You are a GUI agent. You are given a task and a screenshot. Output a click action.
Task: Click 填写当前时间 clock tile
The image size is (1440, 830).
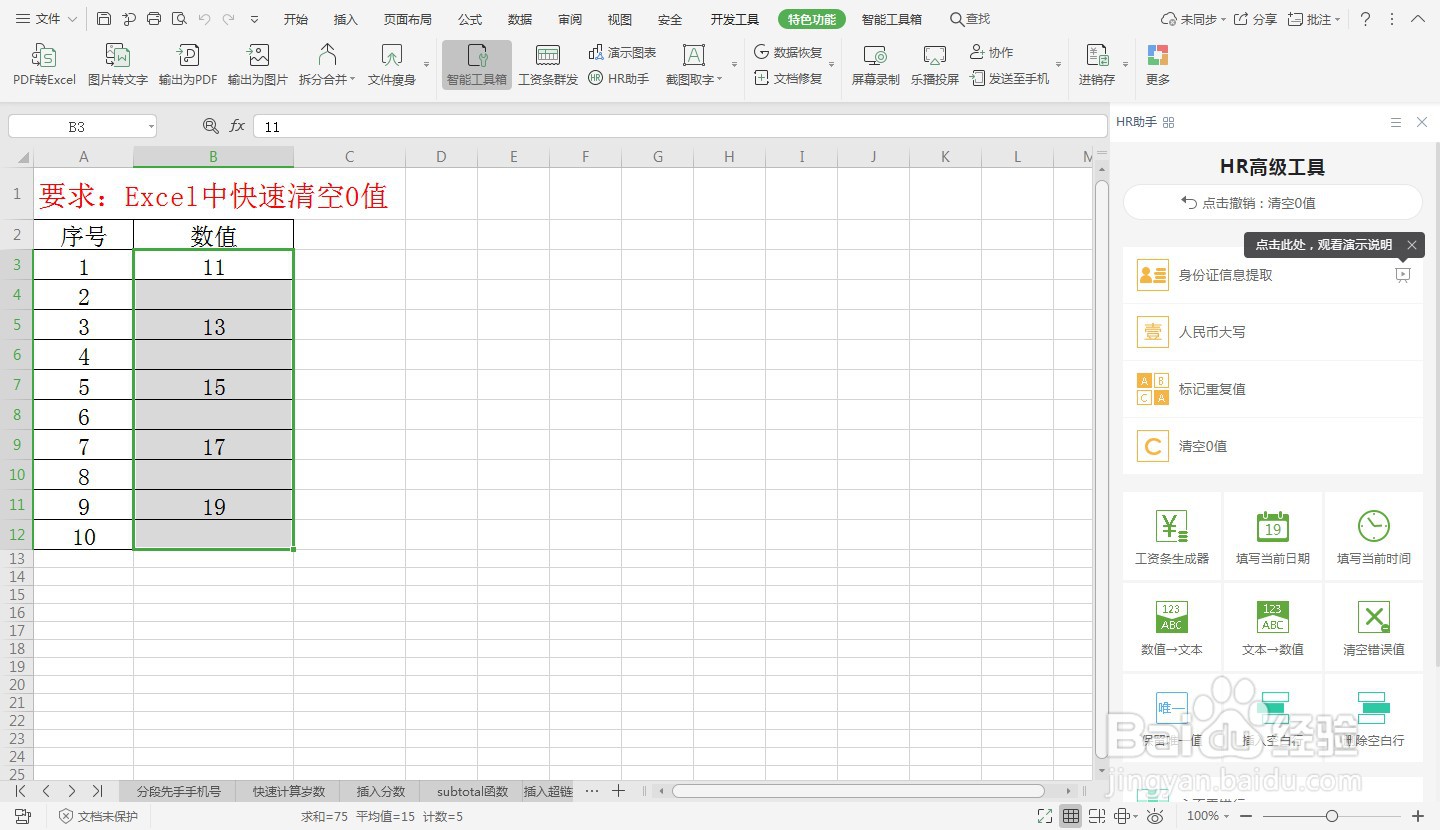(x=1374, y=536)
